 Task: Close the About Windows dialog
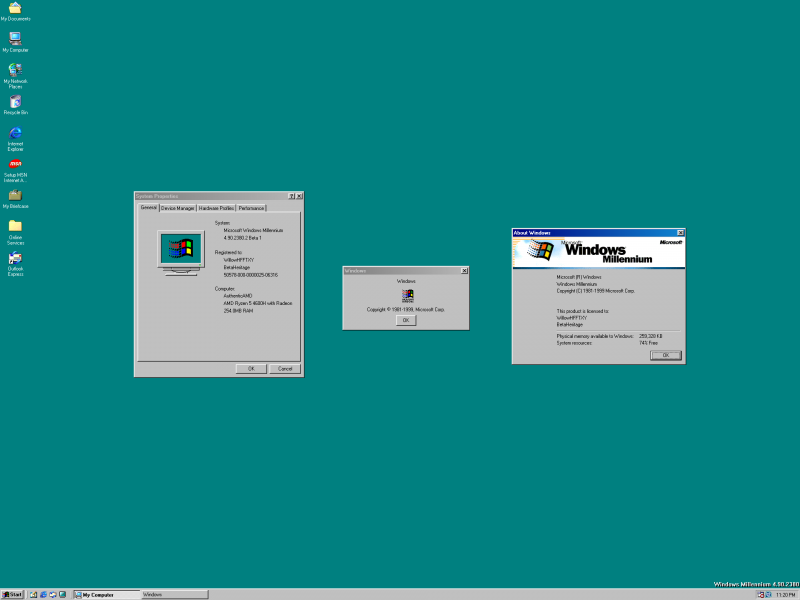(680, 233)
